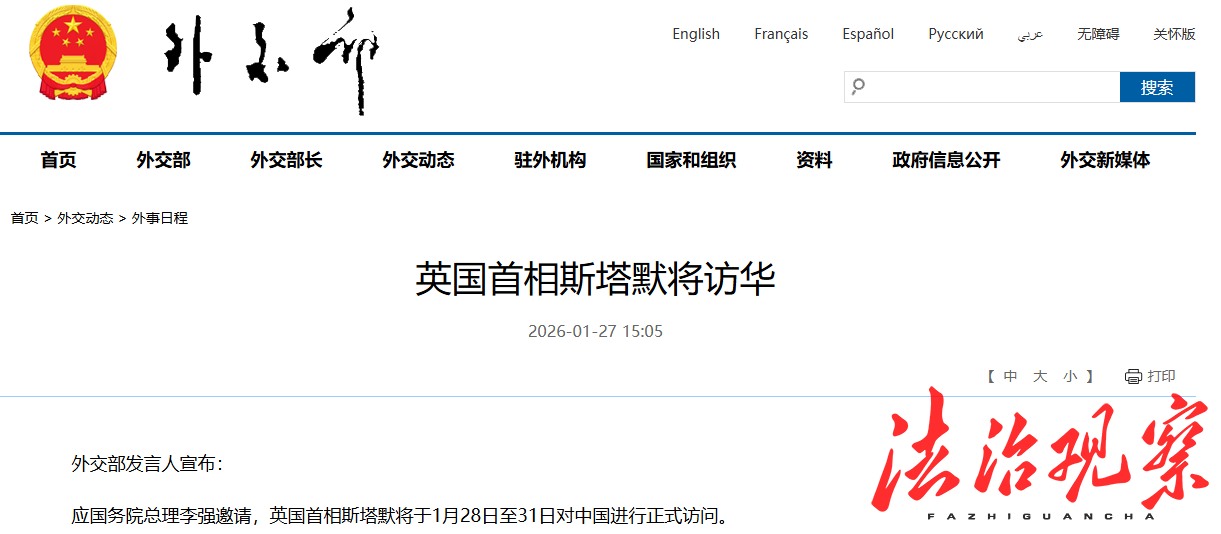Viewport: 1221px width, 534px height.
Task: Switch to English language version
Action: pos(695,34)
